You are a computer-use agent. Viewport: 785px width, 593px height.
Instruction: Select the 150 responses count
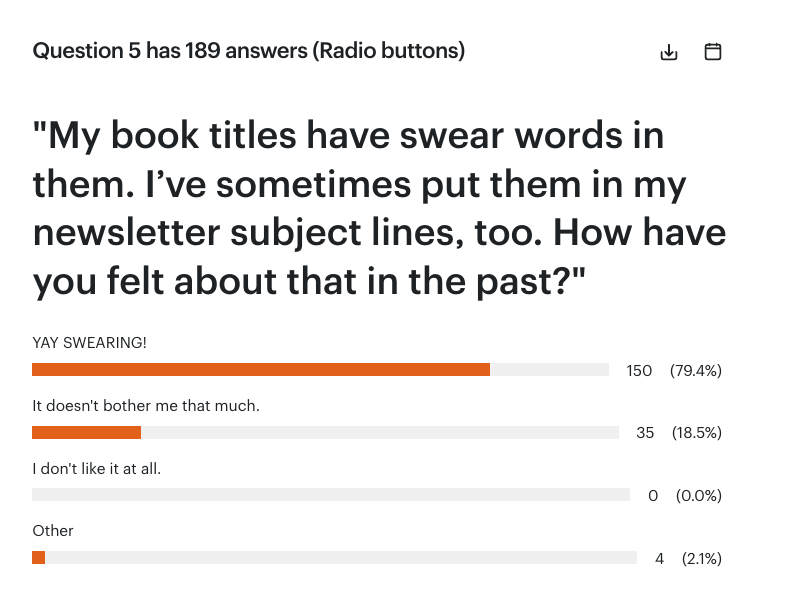[639, 371]
